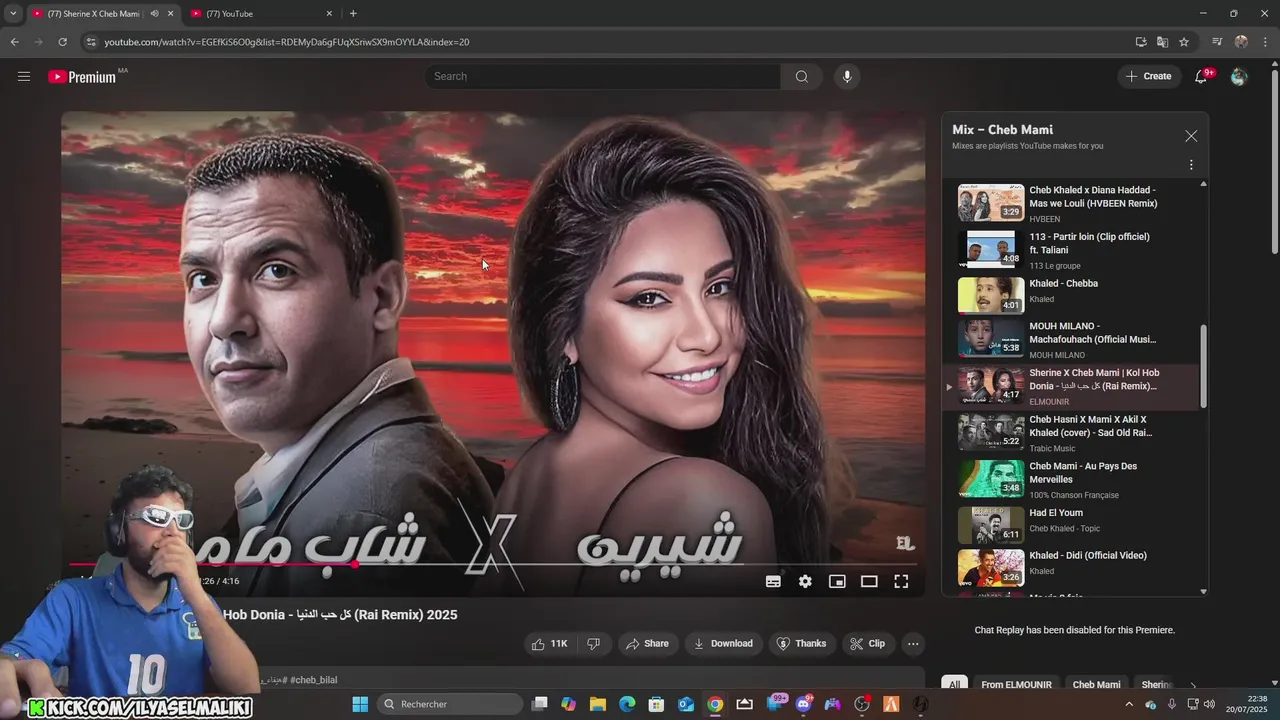Reload the page

(x=62, y=42)
